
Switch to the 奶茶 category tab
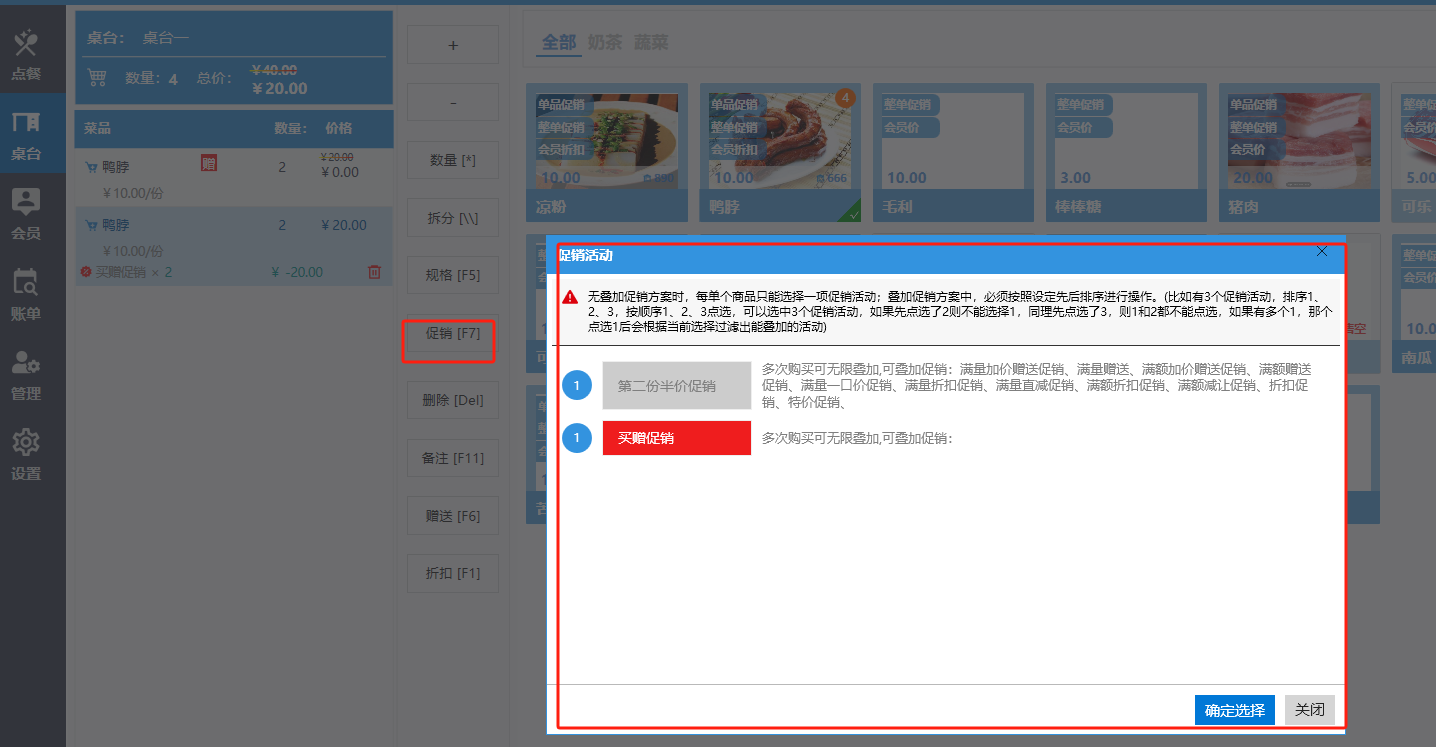click(604, 42)
